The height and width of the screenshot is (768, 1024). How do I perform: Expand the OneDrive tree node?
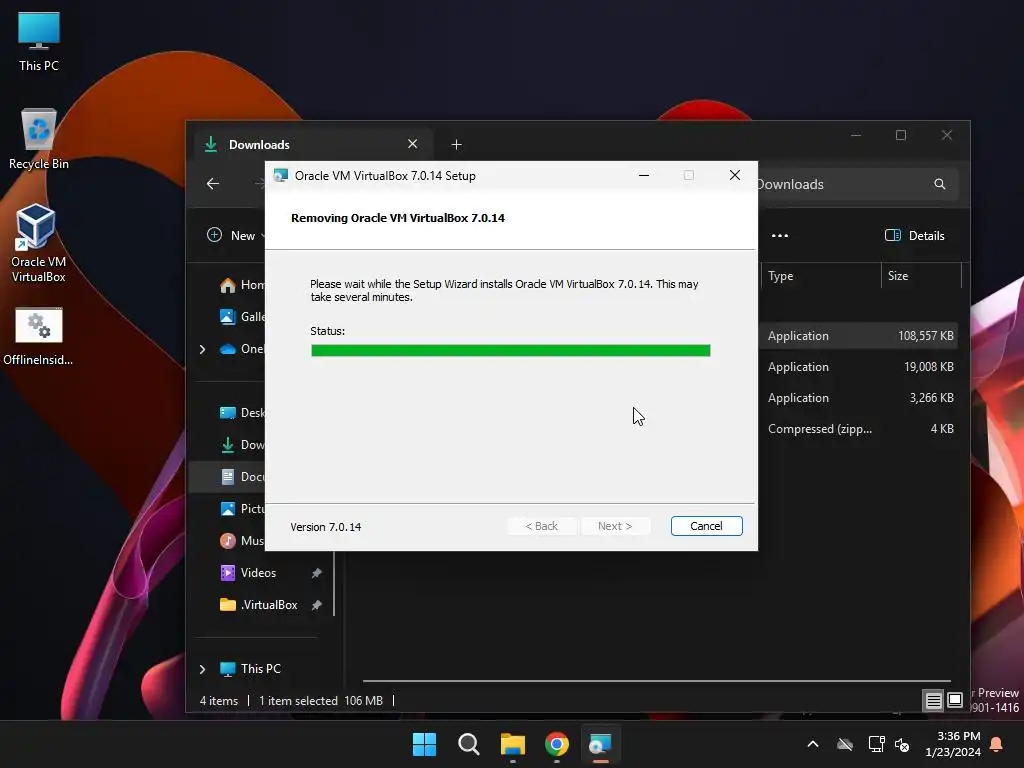click(202, 349)
